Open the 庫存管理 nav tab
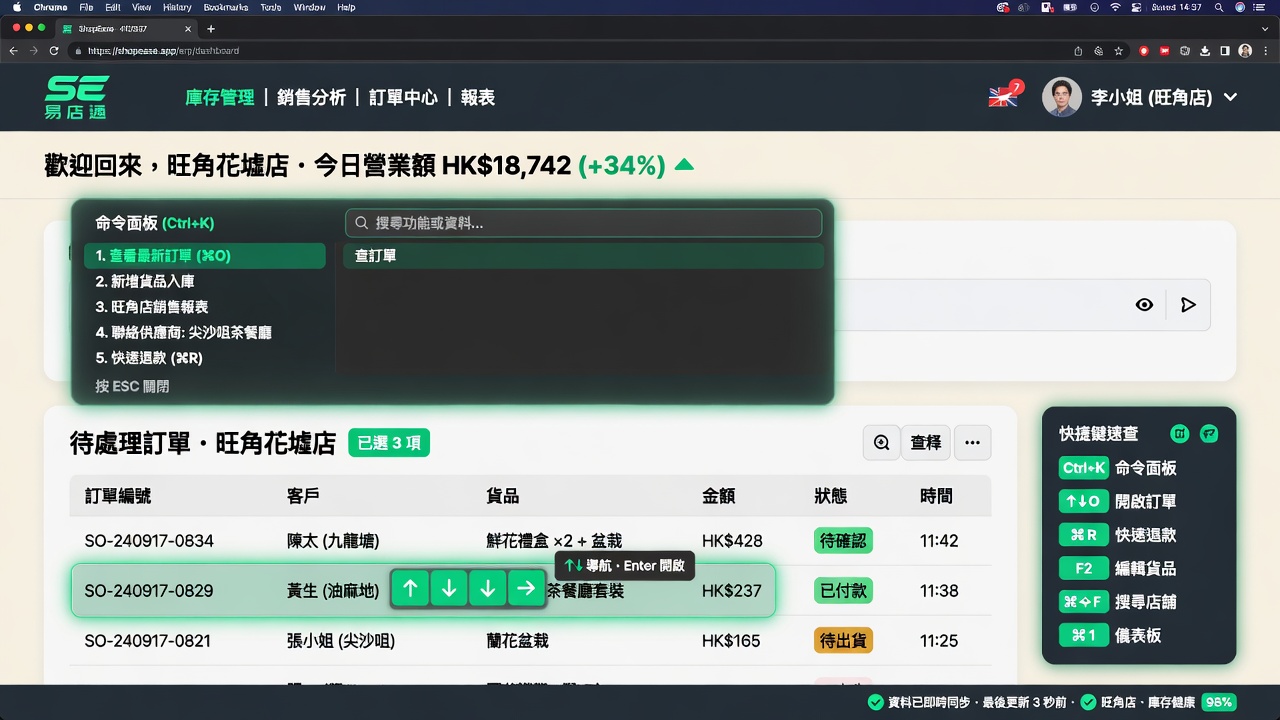1280x720 pixels. (x=220, y=97)
